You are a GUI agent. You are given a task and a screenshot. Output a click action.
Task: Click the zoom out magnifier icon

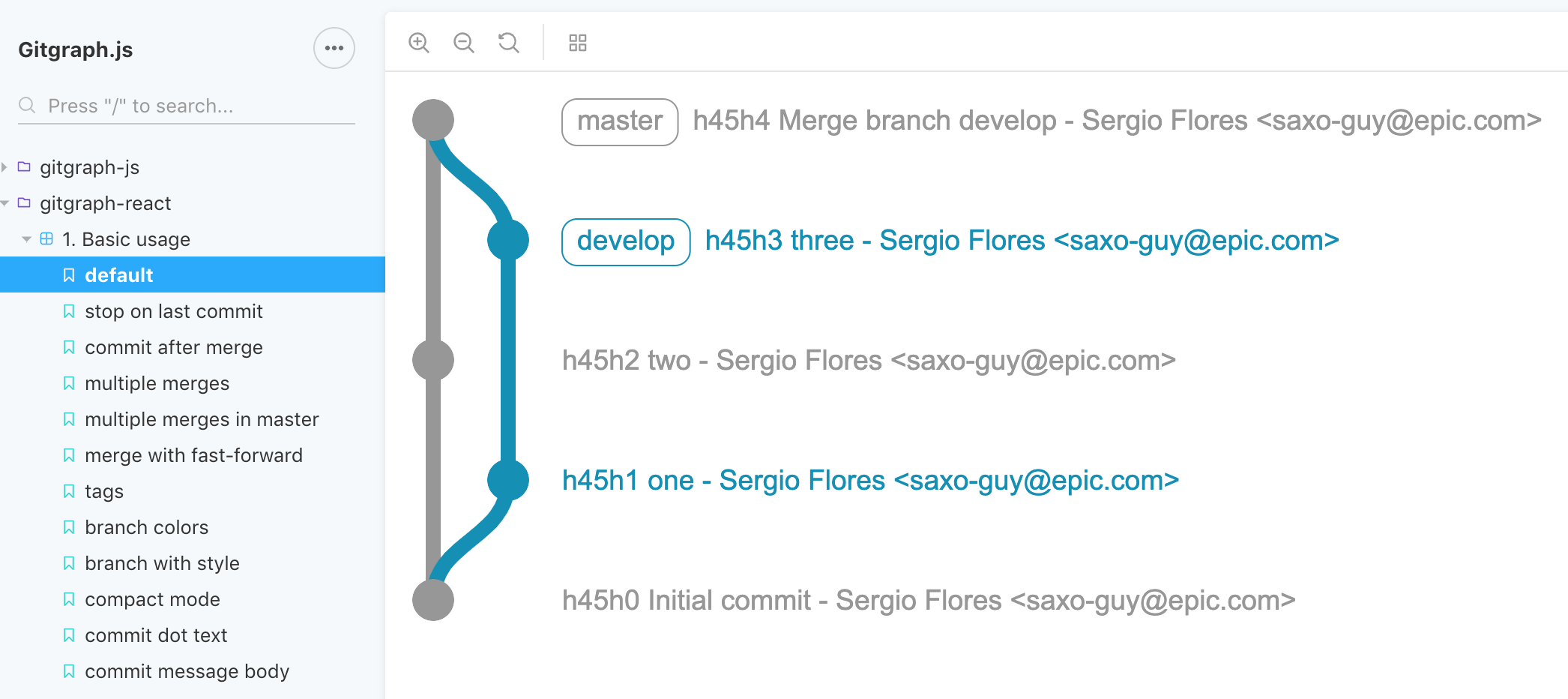point(464,43)
